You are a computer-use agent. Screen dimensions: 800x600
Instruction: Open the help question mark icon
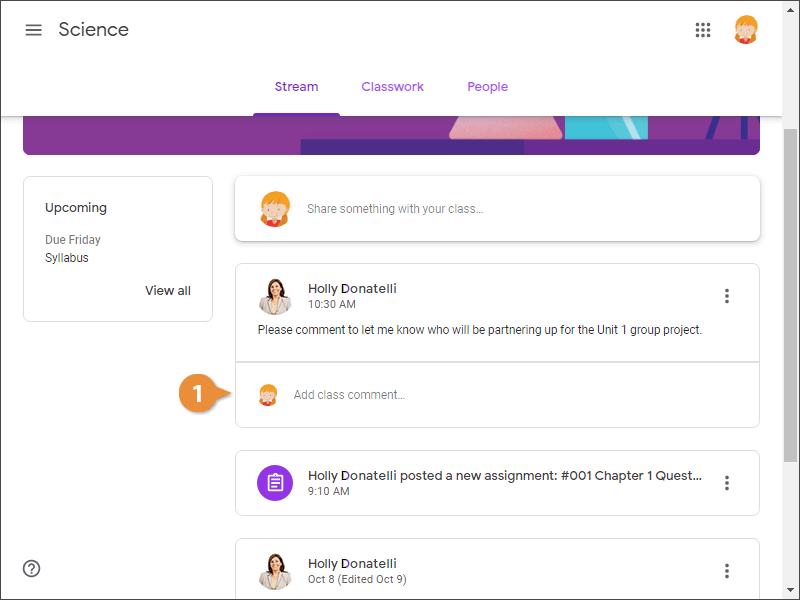coord(32,568)
